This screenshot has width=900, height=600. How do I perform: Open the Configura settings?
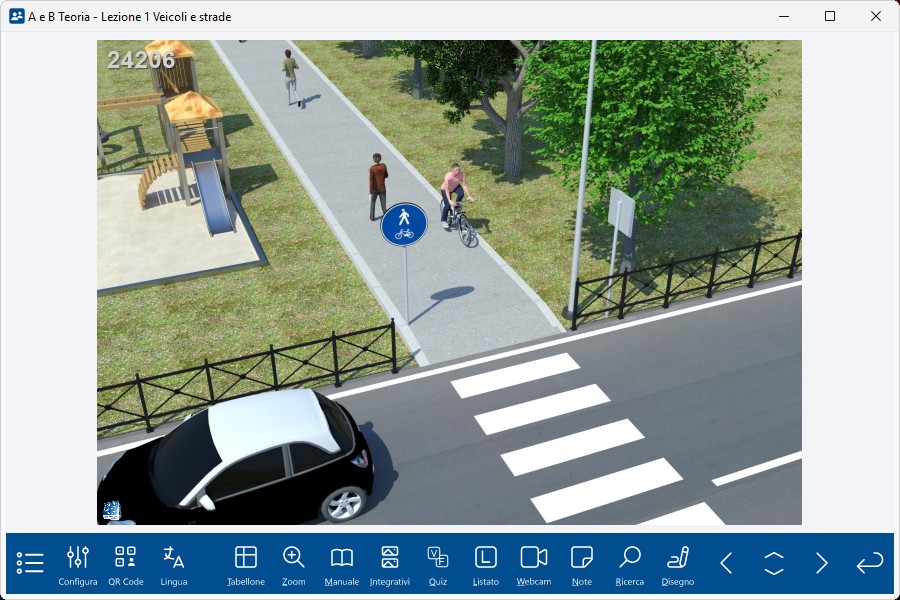pos(78,564)
